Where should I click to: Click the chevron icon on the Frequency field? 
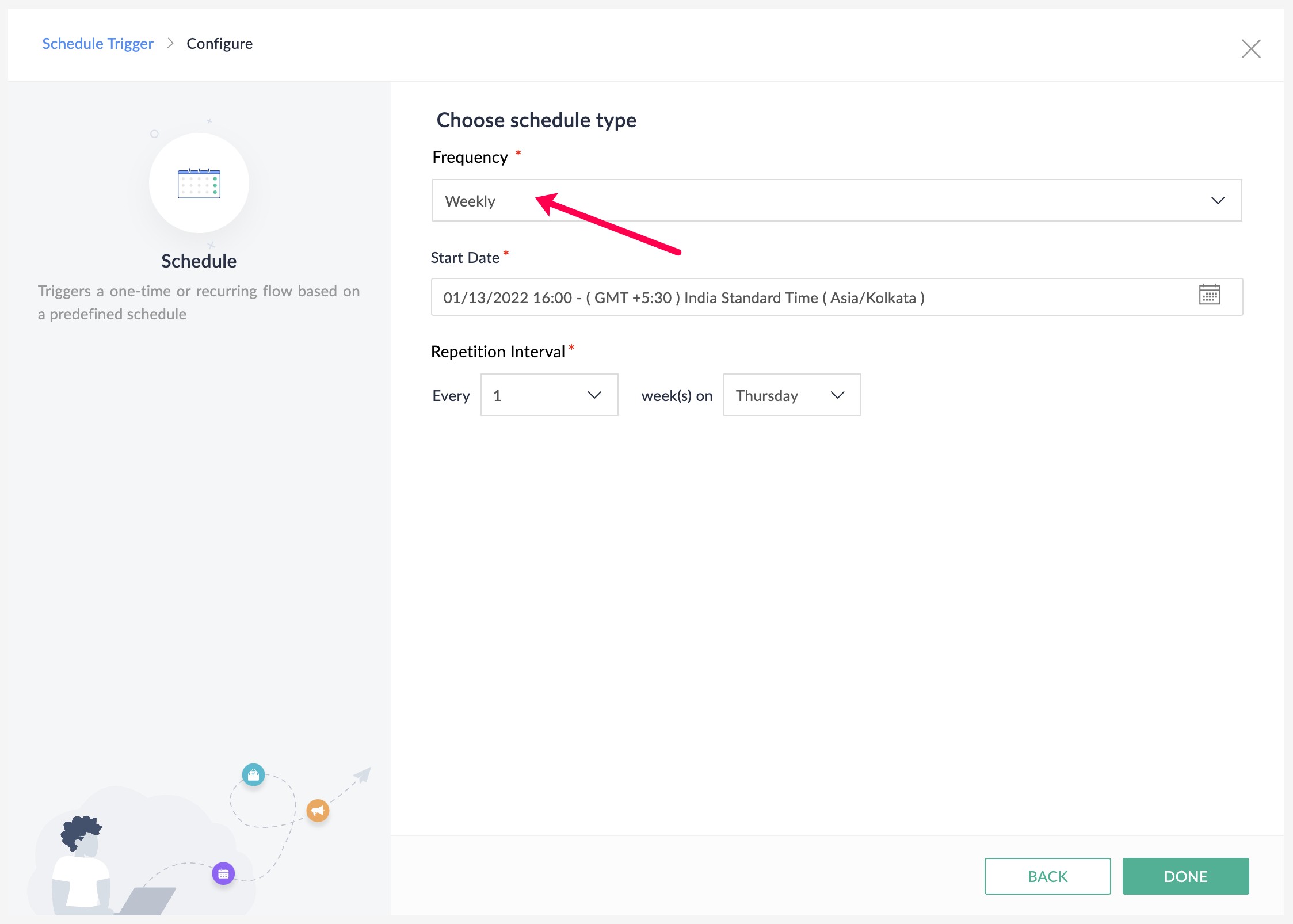(1218, 200)
